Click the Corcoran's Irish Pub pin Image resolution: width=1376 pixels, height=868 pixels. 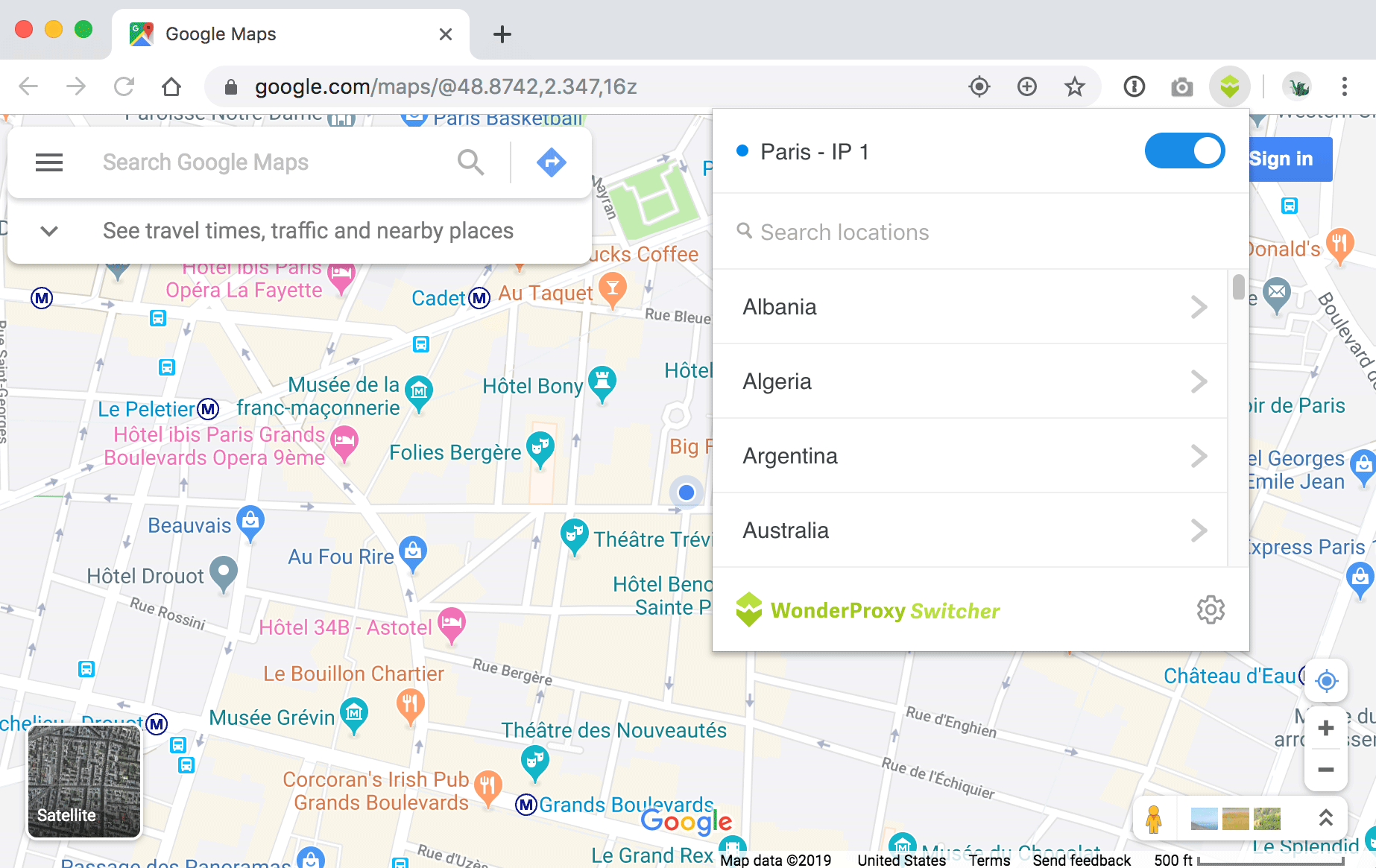pyautogui.click(x=488, y=789)
